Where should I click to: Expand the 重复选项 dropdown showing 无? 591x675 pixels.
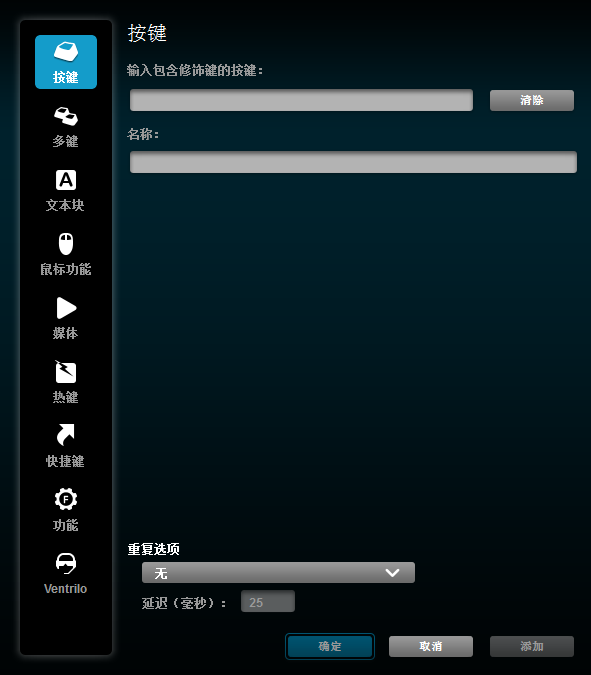click(x=278, y=573)
